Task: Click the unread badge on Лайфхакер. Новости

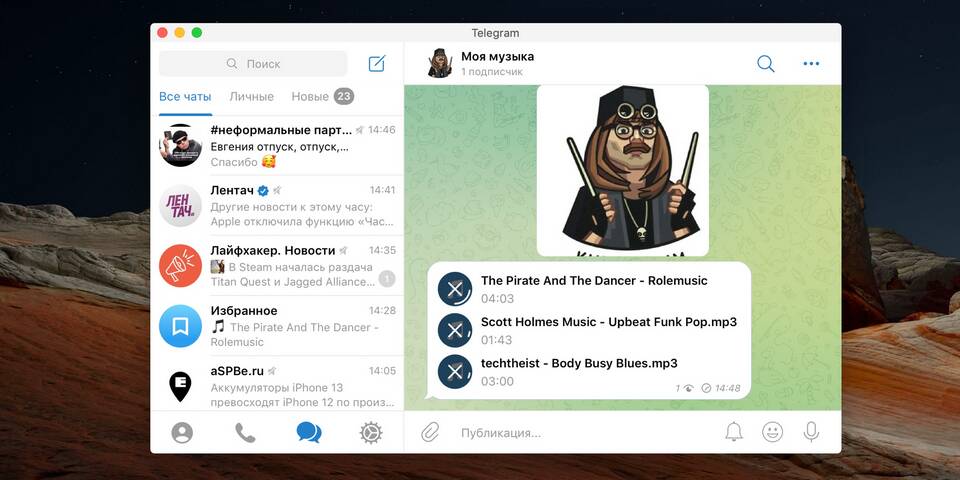Action: click(x=387, y=280)
